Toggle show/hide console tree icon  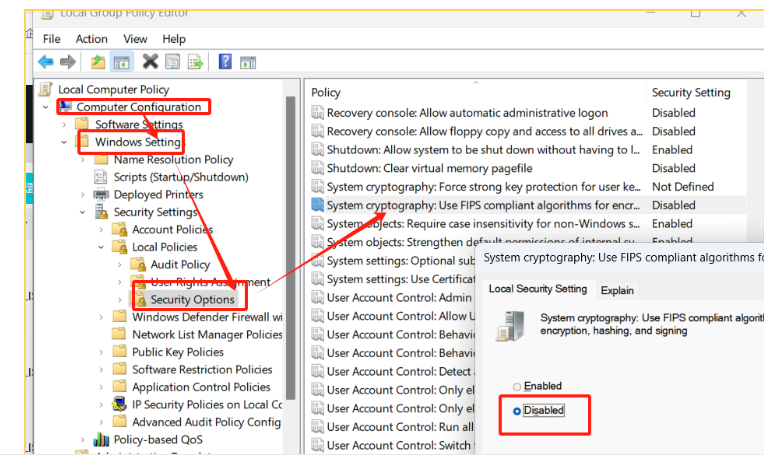pyautogui.click(x=121, y=62)
